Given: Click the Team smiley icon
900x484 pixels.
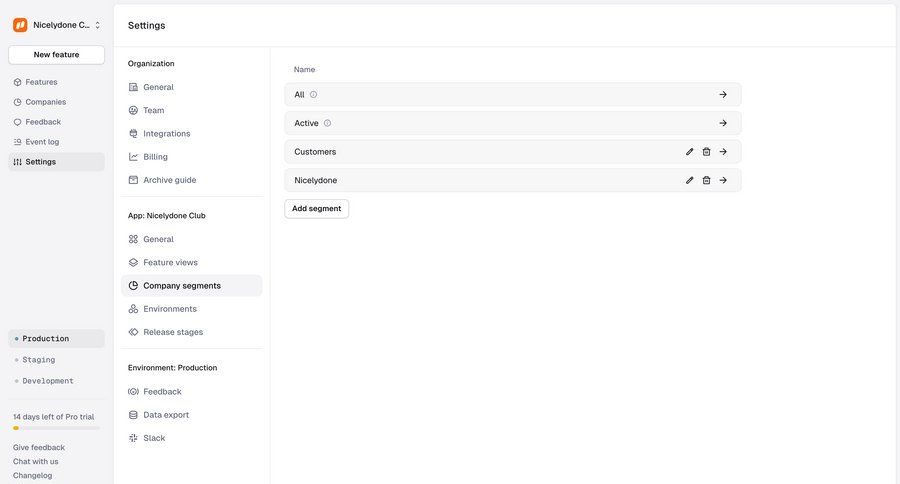Looking at the screenshot, I should tap(133, 110).
